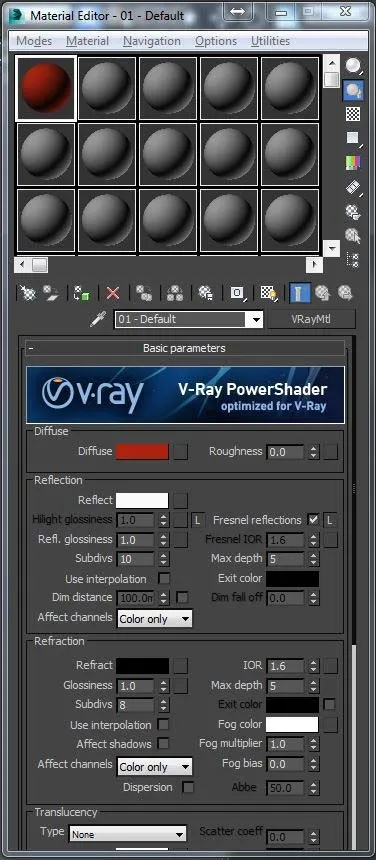Viewport: 376px width, 860px height.
Task: Assign material to selection icon
Action: click(x=82, y=293)
